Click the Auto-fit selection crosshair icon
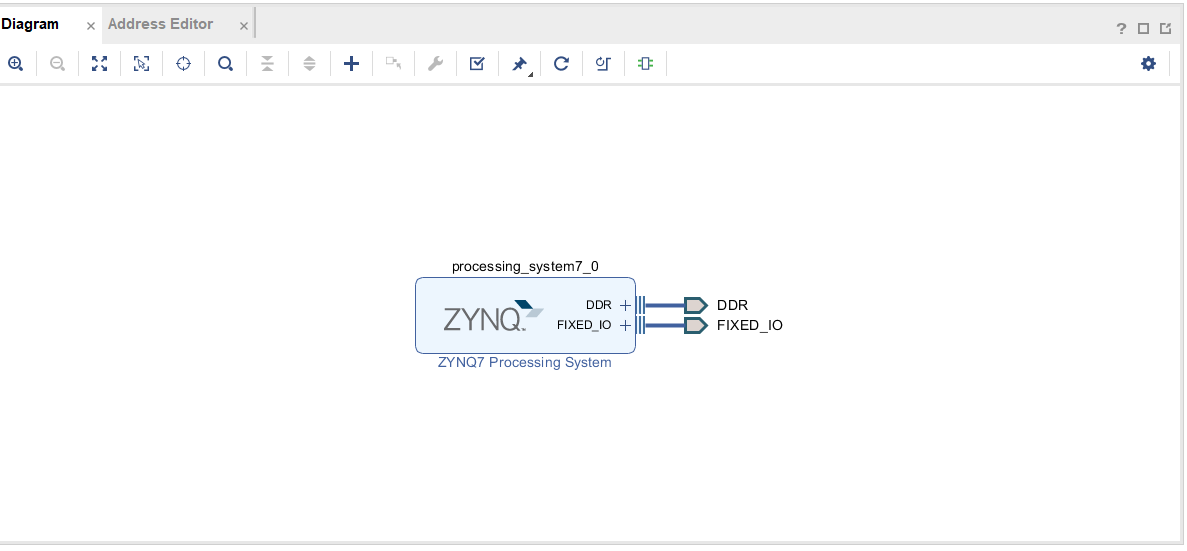This screenshot has width=1187, height=551. [183, 64]
